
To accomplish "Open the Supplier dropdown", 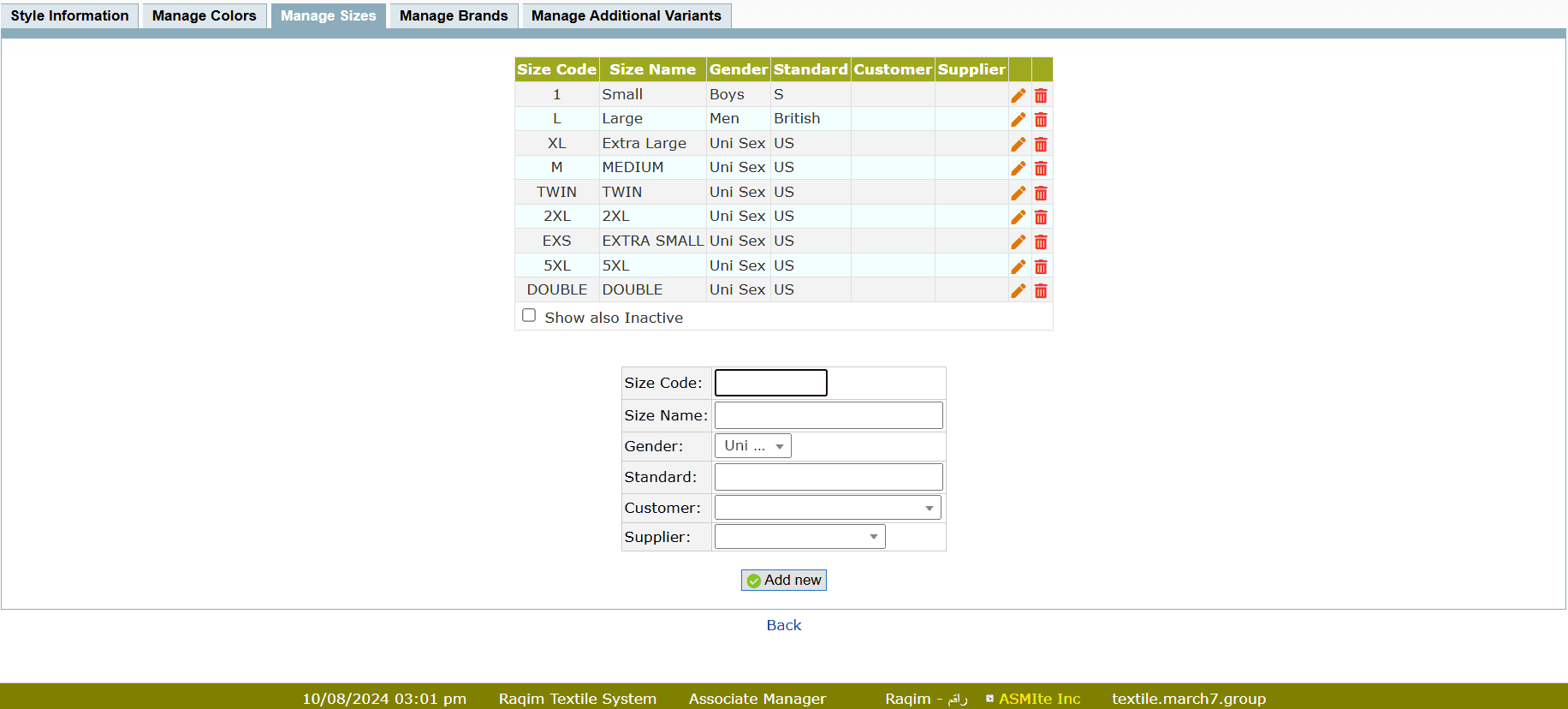I will (x=799, y=537).
